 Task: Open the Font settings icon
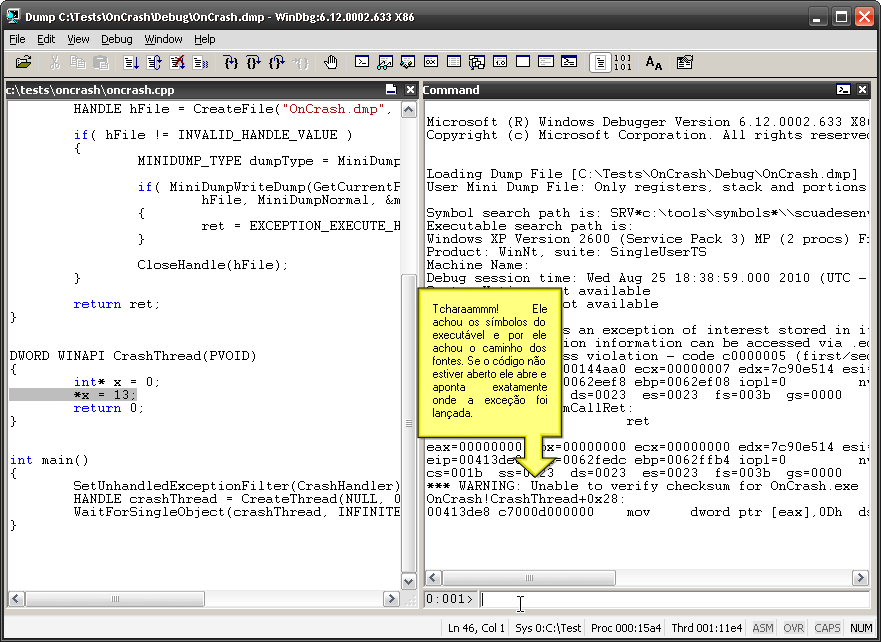pos(653,63)
